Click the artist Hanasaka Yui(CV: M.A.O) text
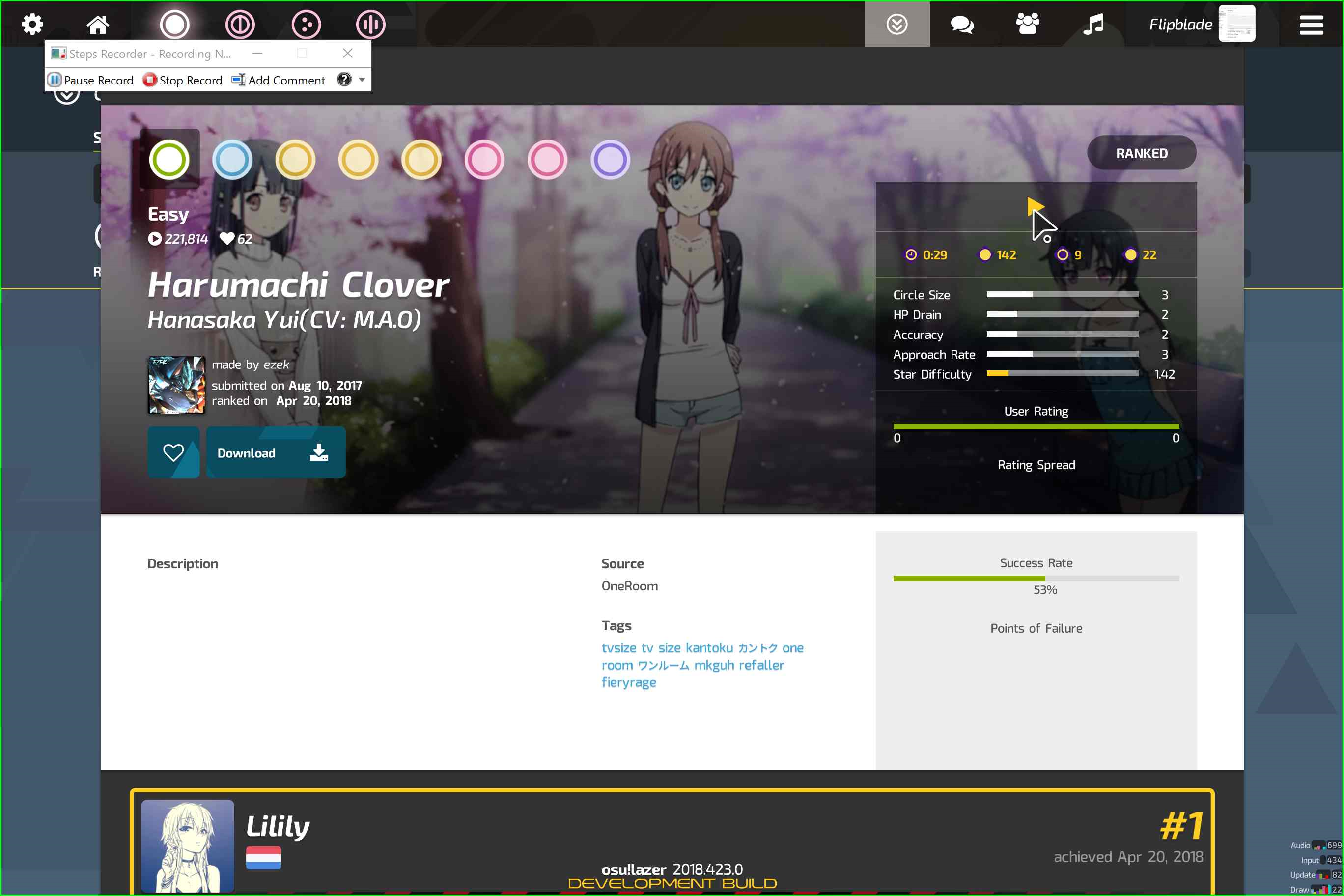 point(284,319)
